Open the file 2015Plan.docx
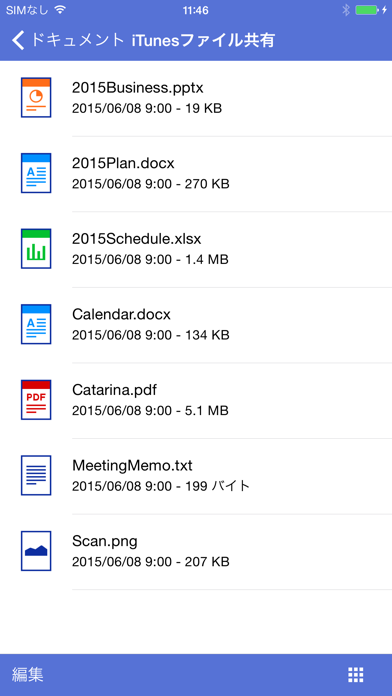This screenshot has width=392, height=696. click(196, 174)
